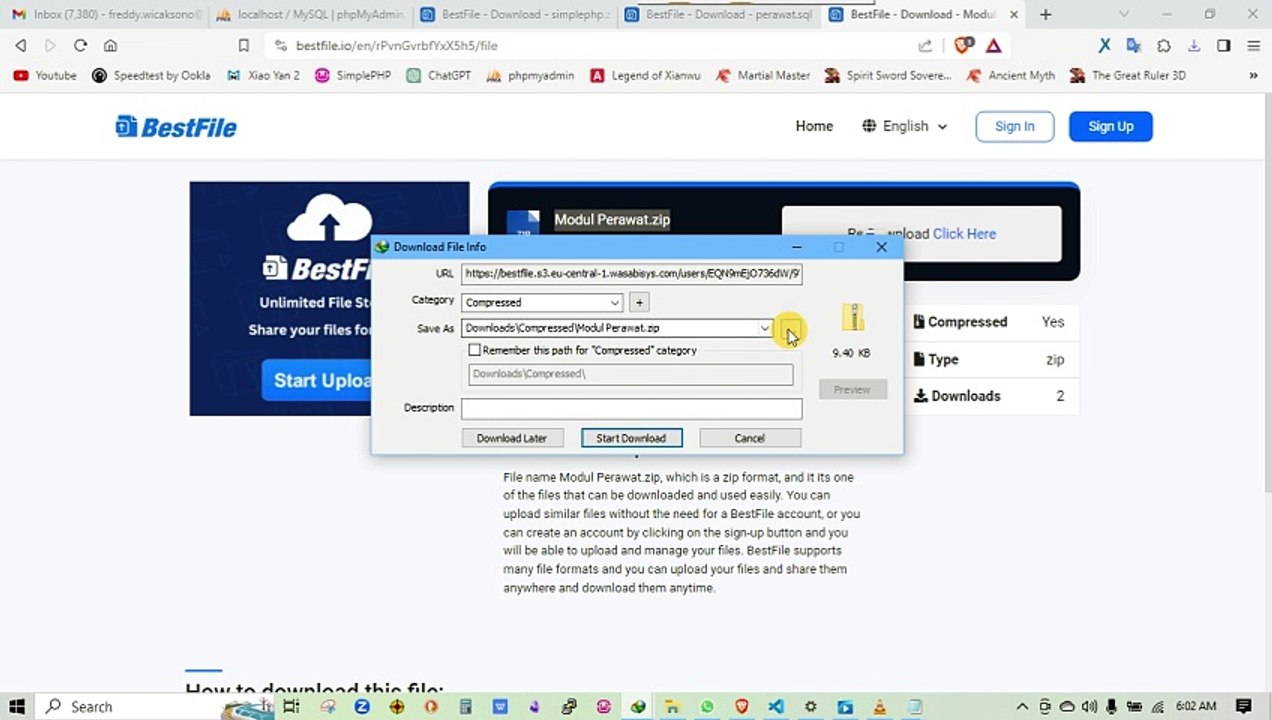The width and height of the screenshot is (1272, 720).
Task: Open a new browser tab
Action: [1045, 14]
